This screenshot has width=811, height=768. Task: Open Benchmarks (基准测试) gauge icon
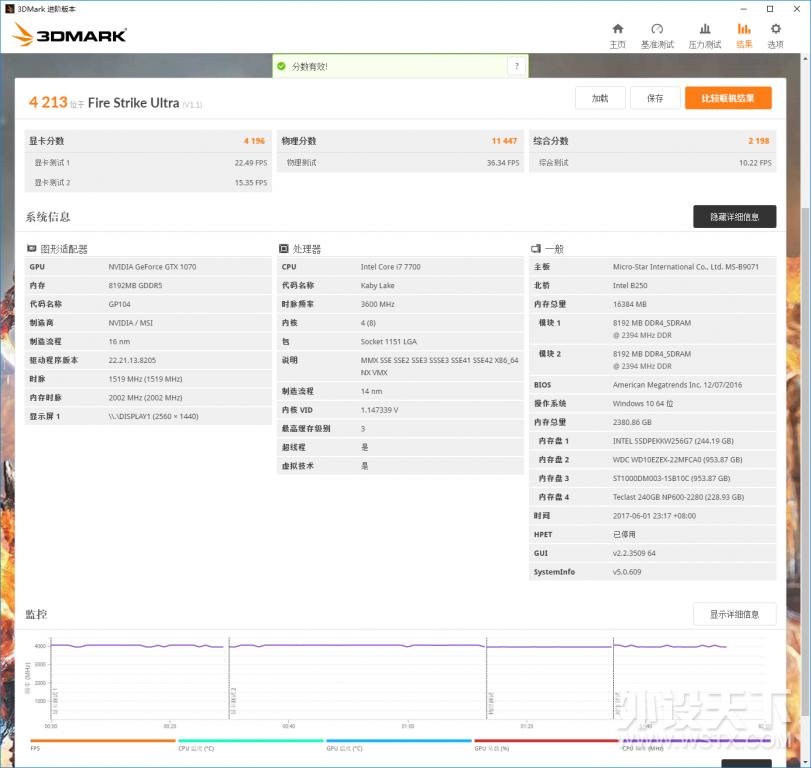(657, 35)
